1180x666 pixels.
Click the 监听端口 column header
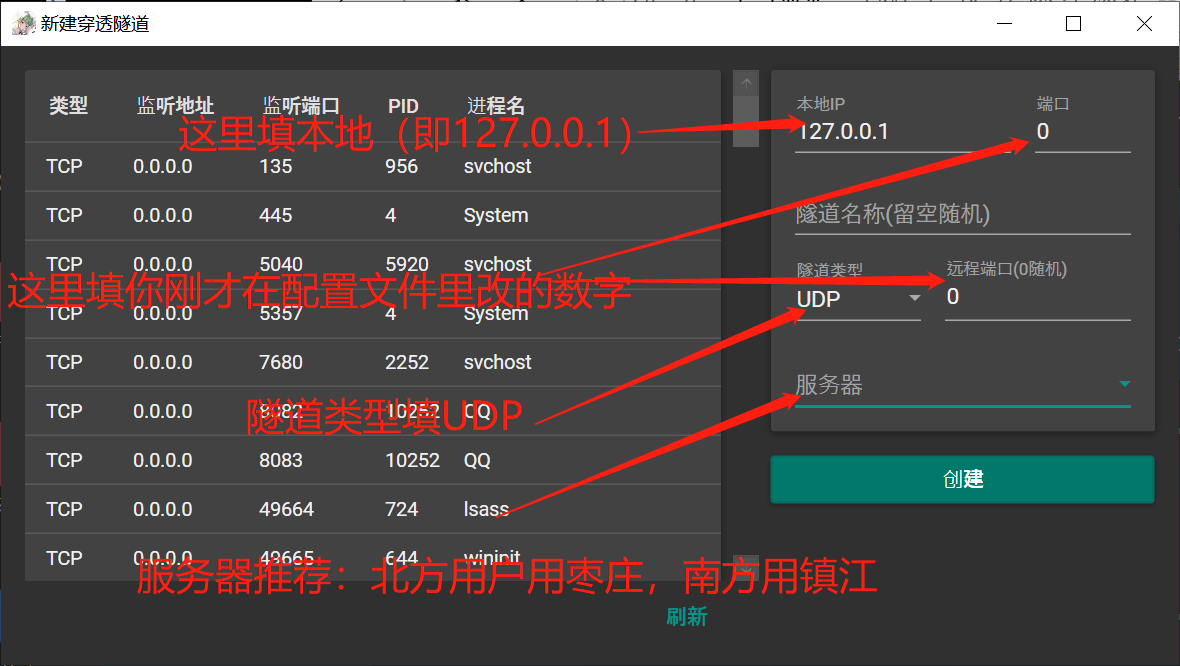[x=301, y=106]
